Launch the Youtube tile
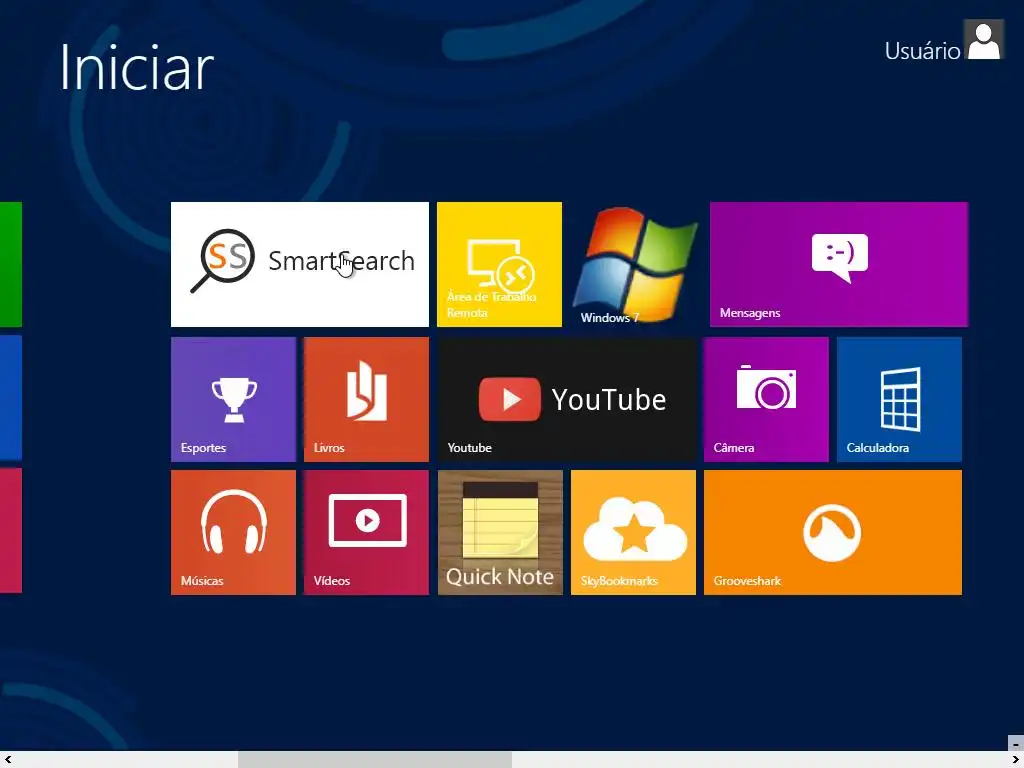 point(567,399)
